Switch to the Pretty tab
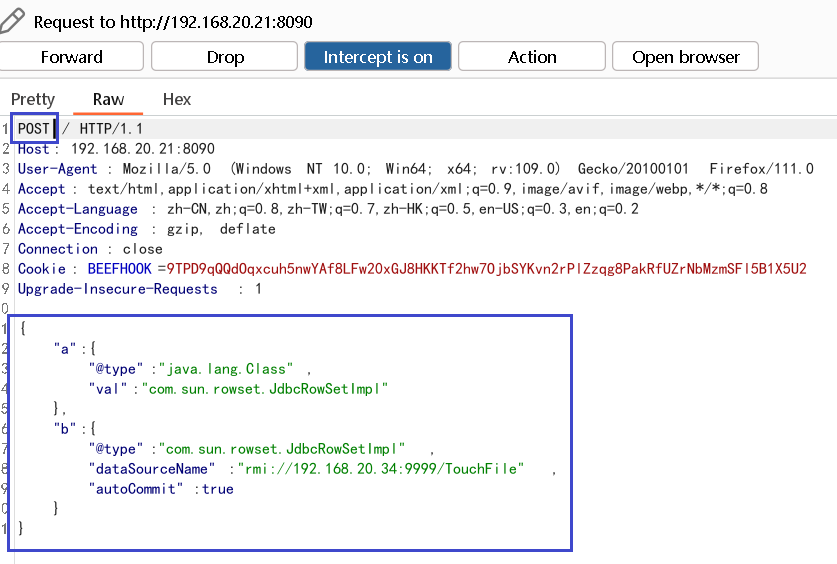837x564 pixels. 33,99
